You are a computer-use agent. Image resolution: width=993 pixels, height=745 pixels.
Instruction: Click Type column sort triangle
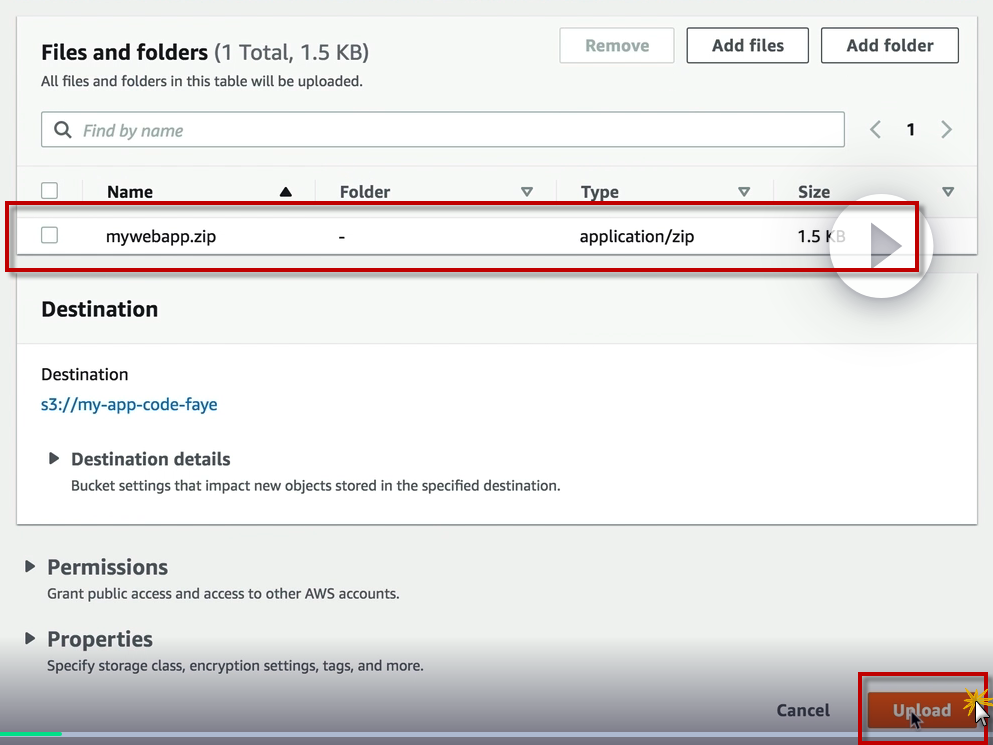click(743, 192)
